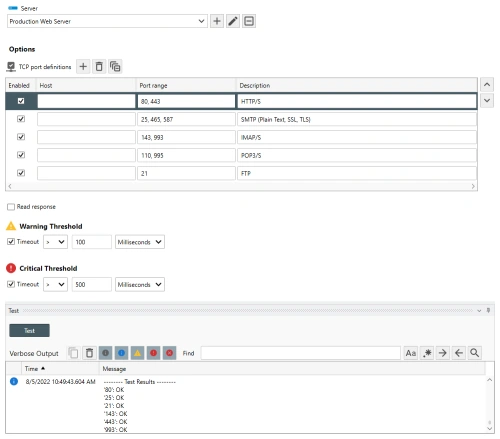Toggle match case Aa in Find
500x439 pixels.
pos(411,353)
